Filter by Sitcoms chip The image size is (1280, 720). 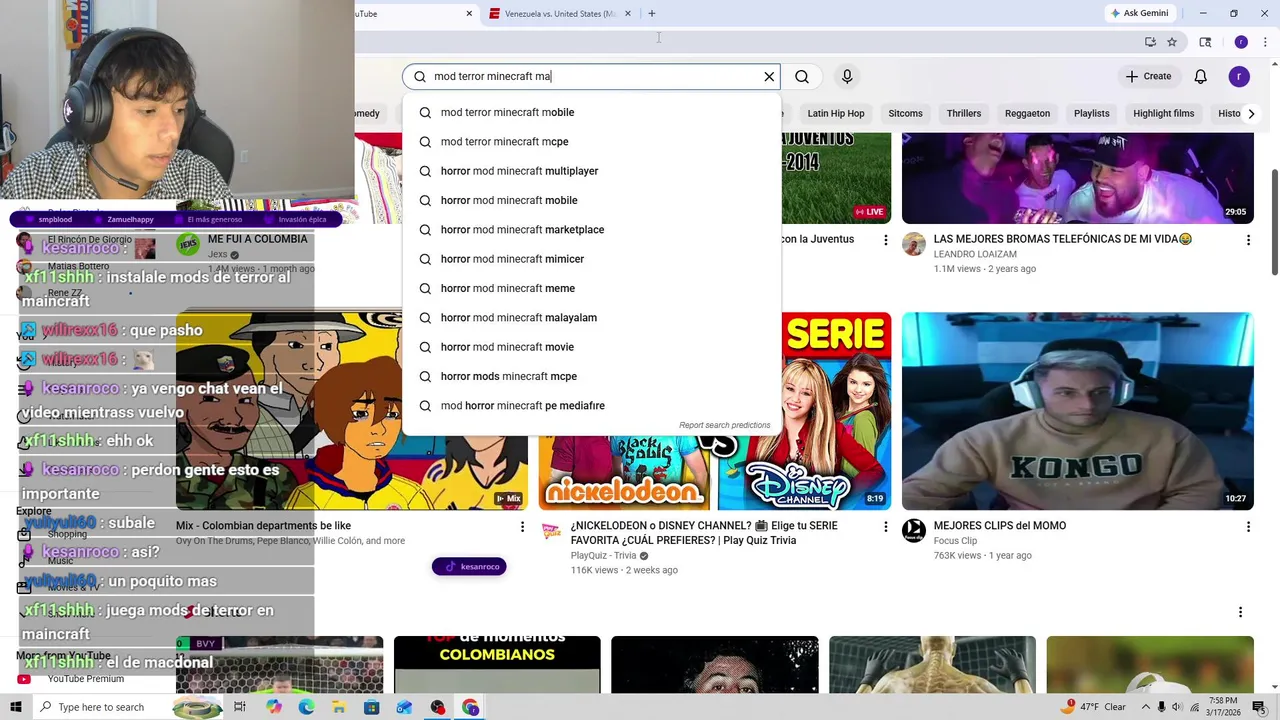coord(905,113)
